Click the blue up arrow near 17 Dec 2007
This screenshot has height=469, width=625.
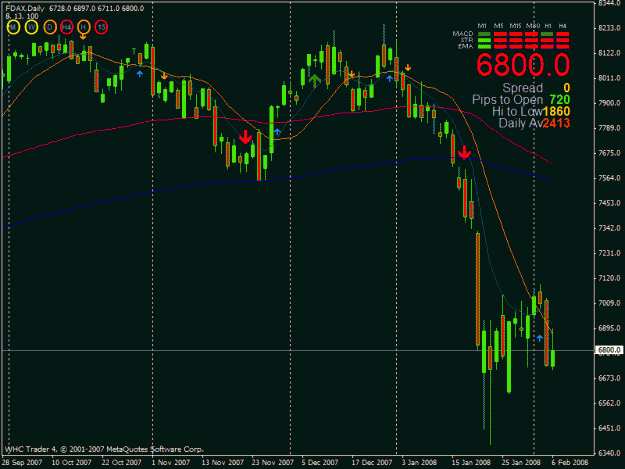pyautogui.click(x=389, y=78)
